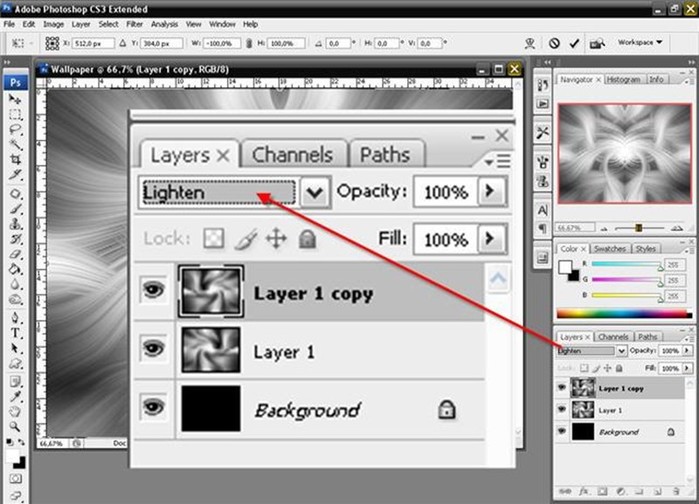This screenshot has height=504, width=699.
Task: Click Navigator zoom in mountains button
Action: point(677,228)
